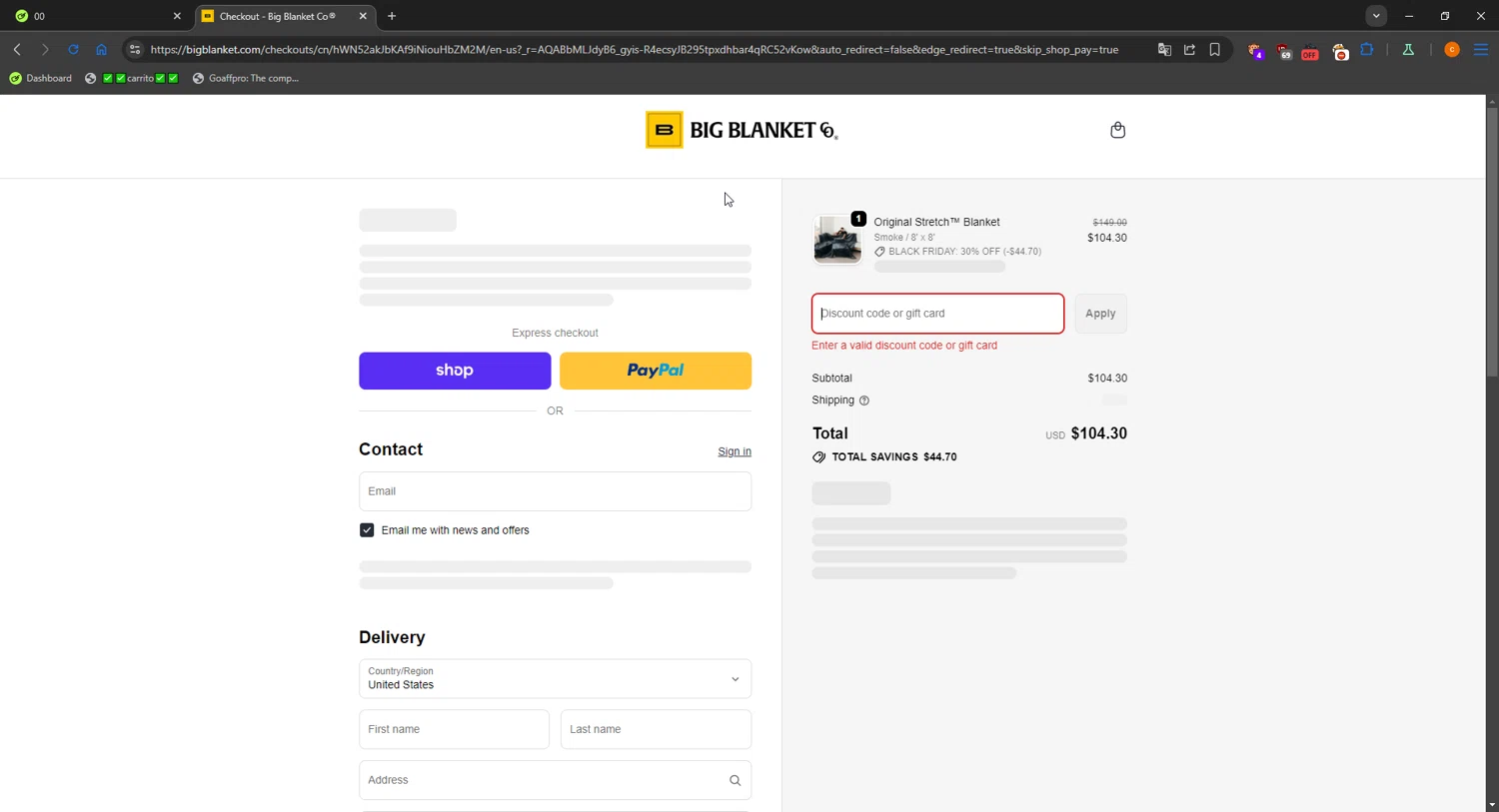Screen dimensions: 1499x812
Task: Click the share page icon
Action: (1189, 50)
